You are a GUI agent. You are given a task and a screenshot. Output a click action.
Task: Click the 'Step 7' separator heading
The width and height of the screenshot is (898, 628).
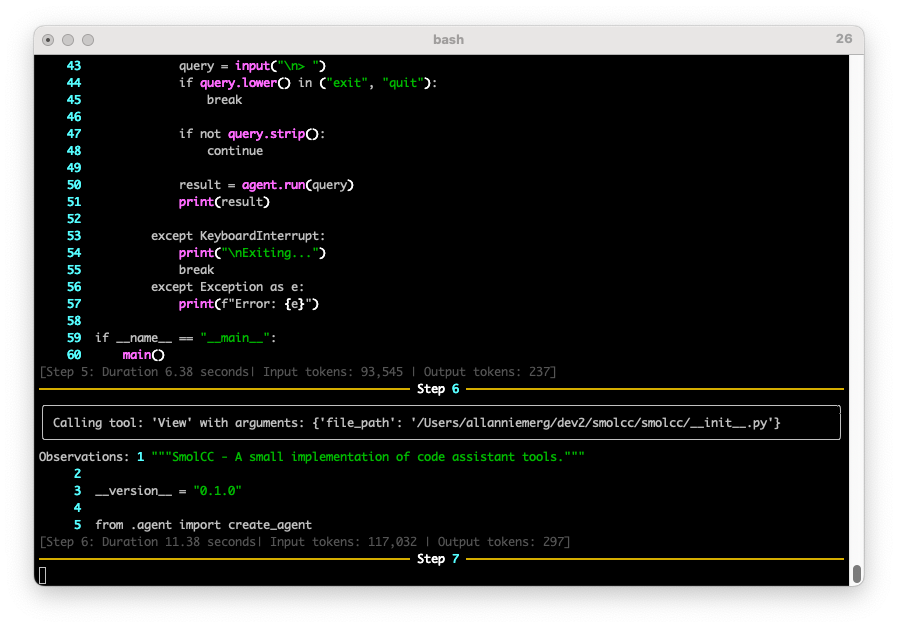tap(438, 559)
